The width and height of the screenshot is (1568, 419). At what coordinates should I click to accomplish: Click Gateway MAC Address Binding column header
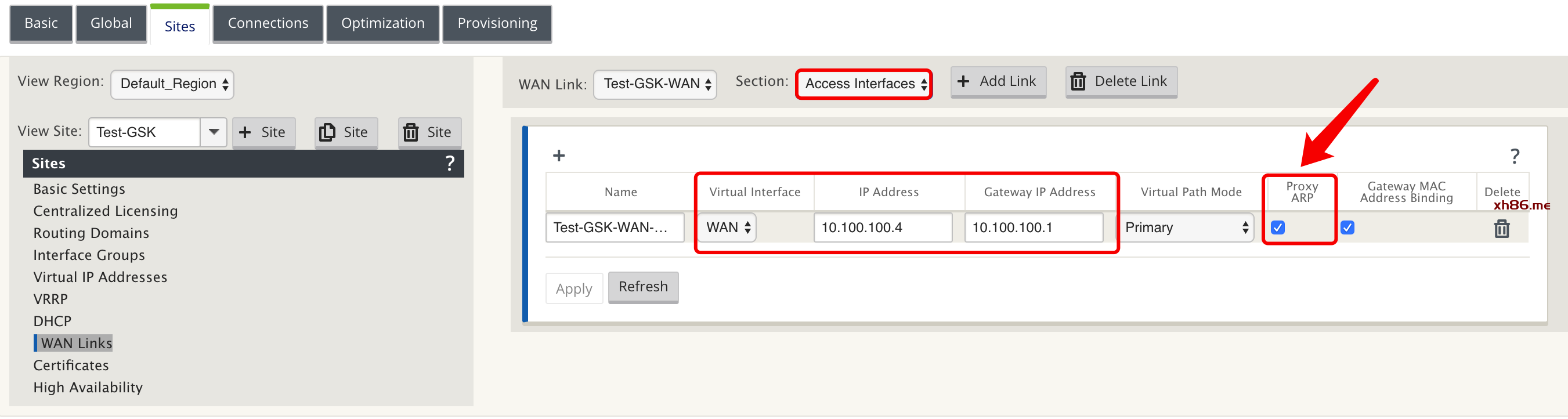[x=1407, y=193]
